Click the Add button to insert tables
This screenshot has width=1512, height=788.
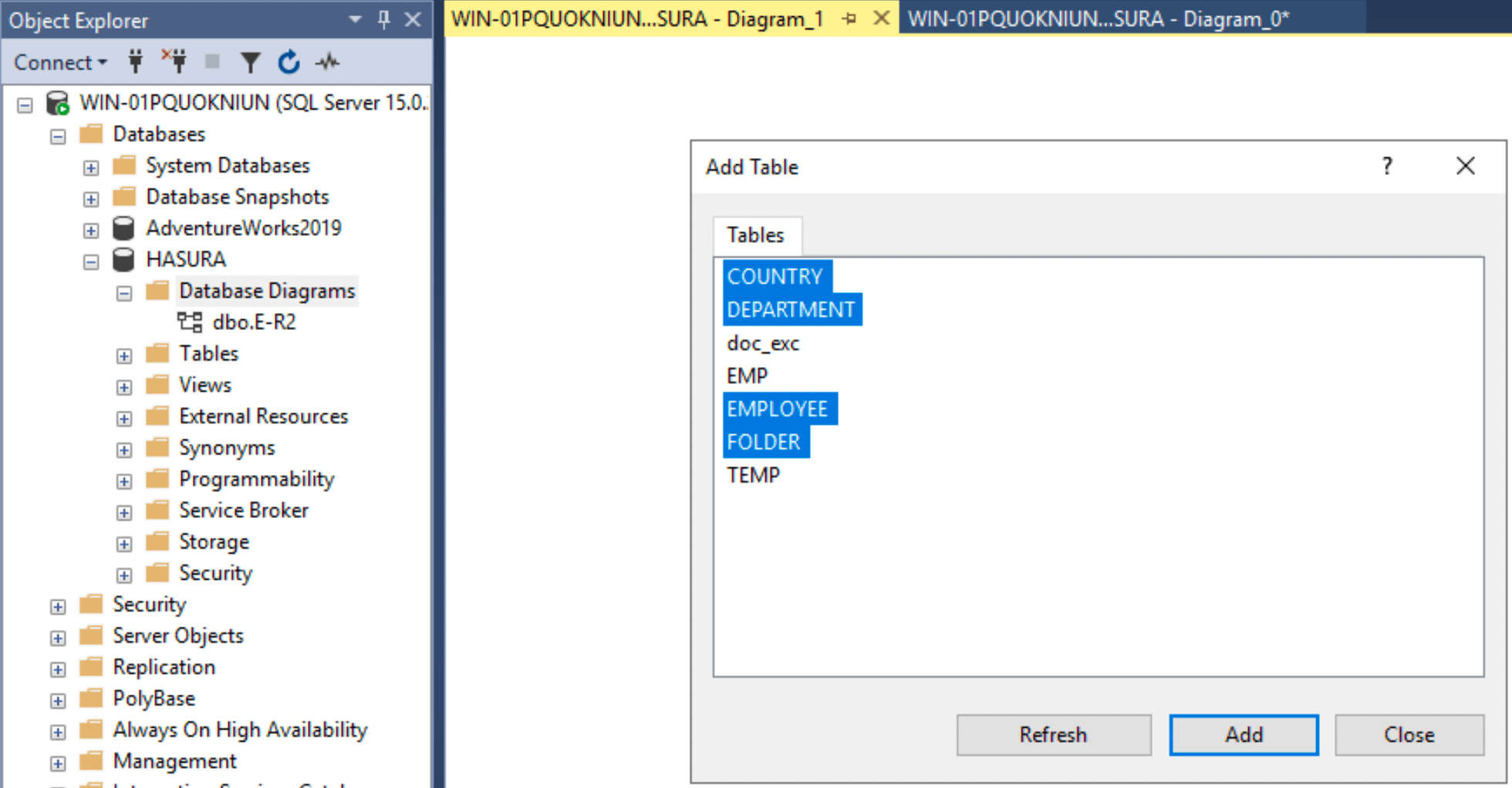[1243, 734]
